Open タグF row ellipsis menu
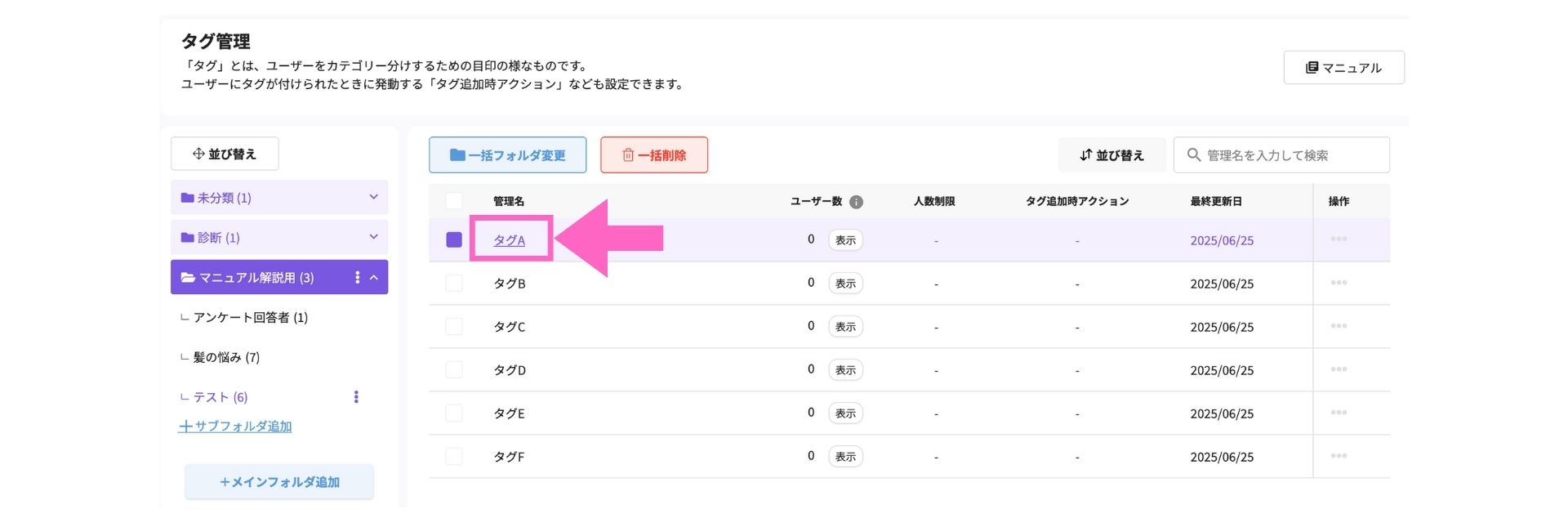The width and height of the screenshot is (1568, 523). point(1339,456)
